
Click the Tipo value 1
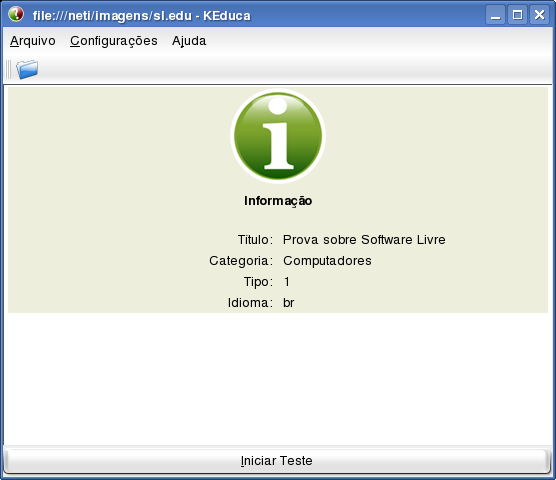tap(287, 282)
